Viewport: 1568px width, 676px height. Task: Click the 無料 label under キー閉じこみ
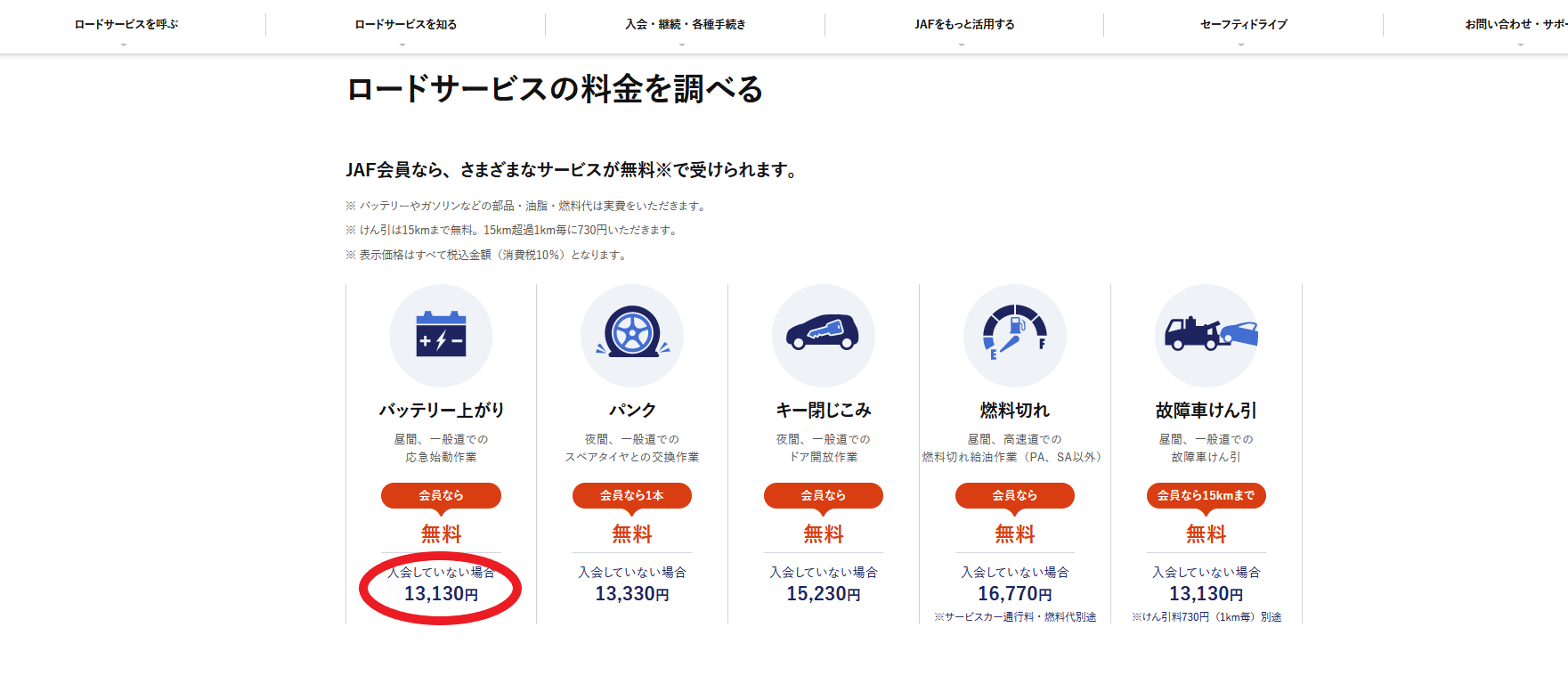pos(824,534)
